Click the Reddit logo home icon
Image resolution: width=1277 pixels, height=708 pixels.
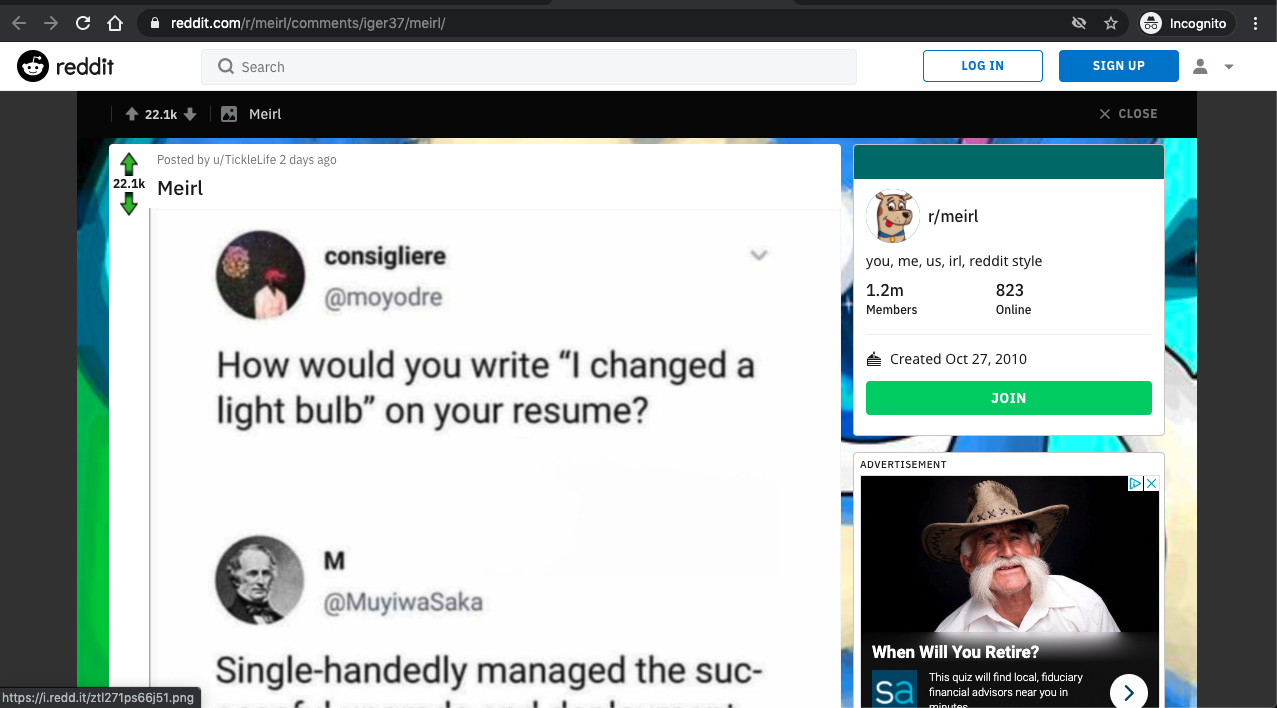coord(65,66)
